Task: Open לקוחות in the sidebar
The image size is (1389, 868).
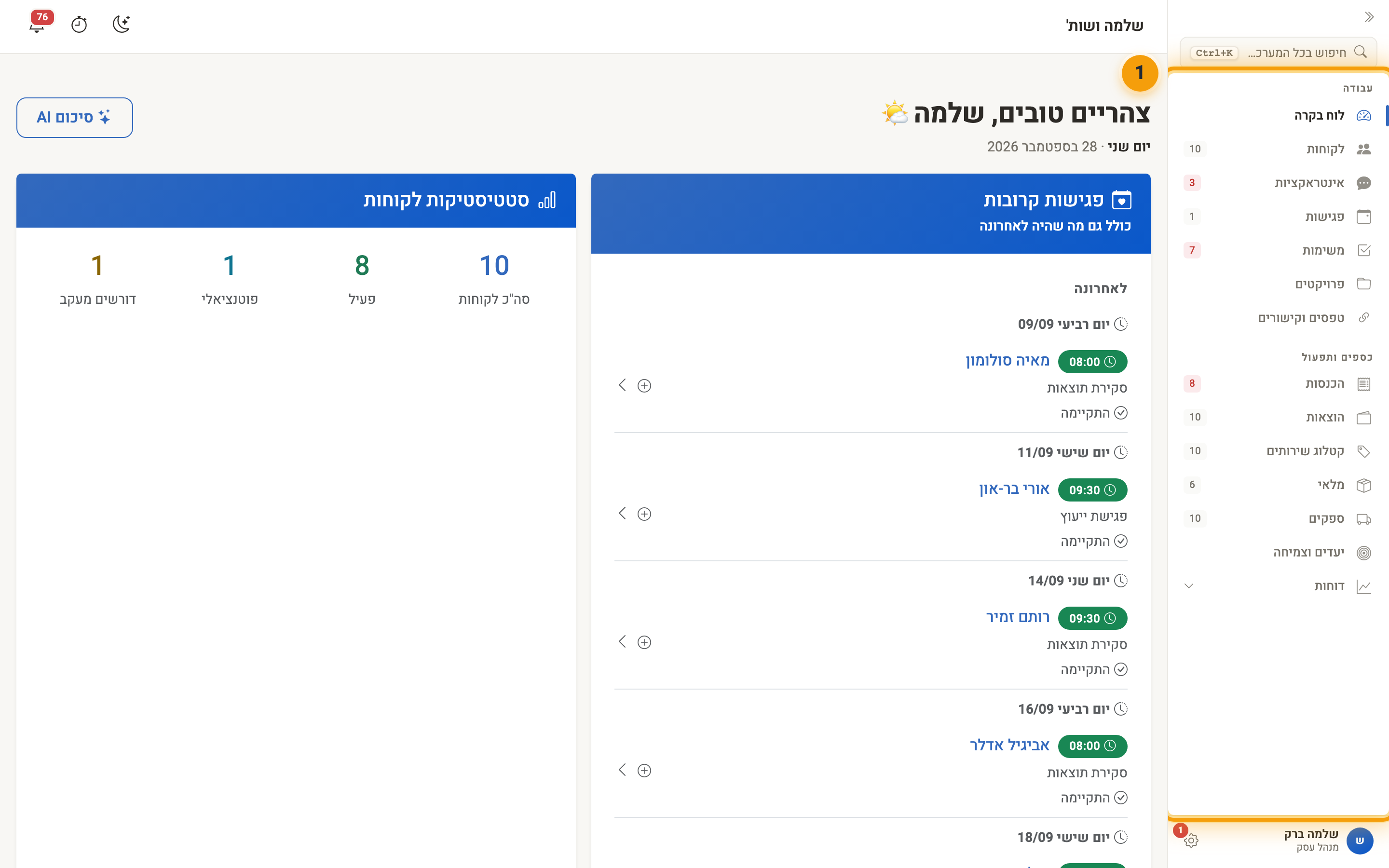Action: [1278, 149]
